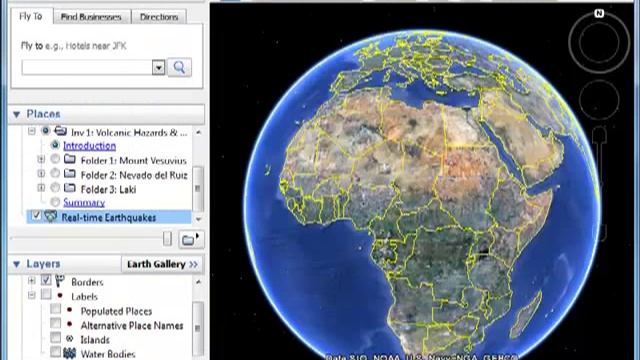Enable the Populated Places checkbox
The image size is (640, 360).
point(56,309)
